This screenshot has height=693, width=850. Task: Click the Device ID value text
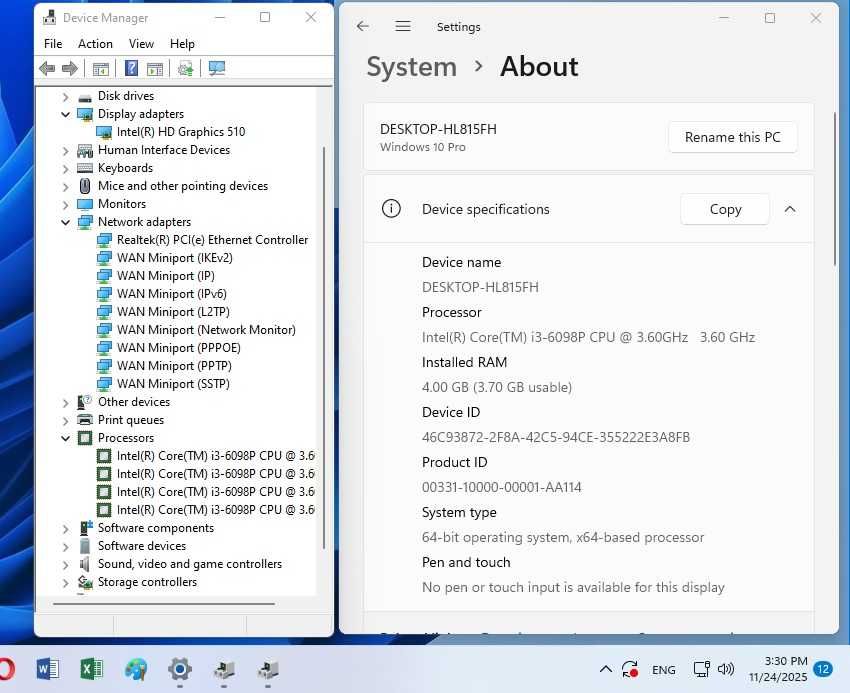point(556,437)
